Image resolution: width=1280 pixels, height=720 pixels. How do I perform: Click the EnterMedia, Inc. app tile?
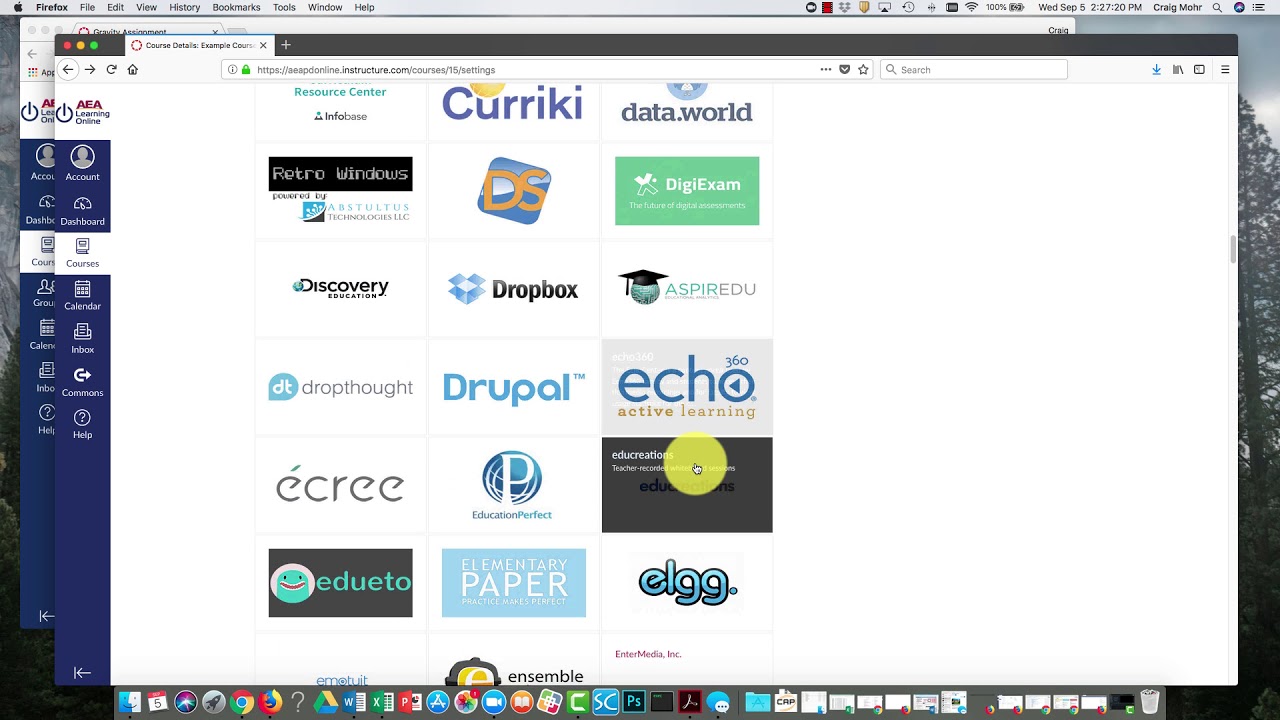tap(687, 660)
